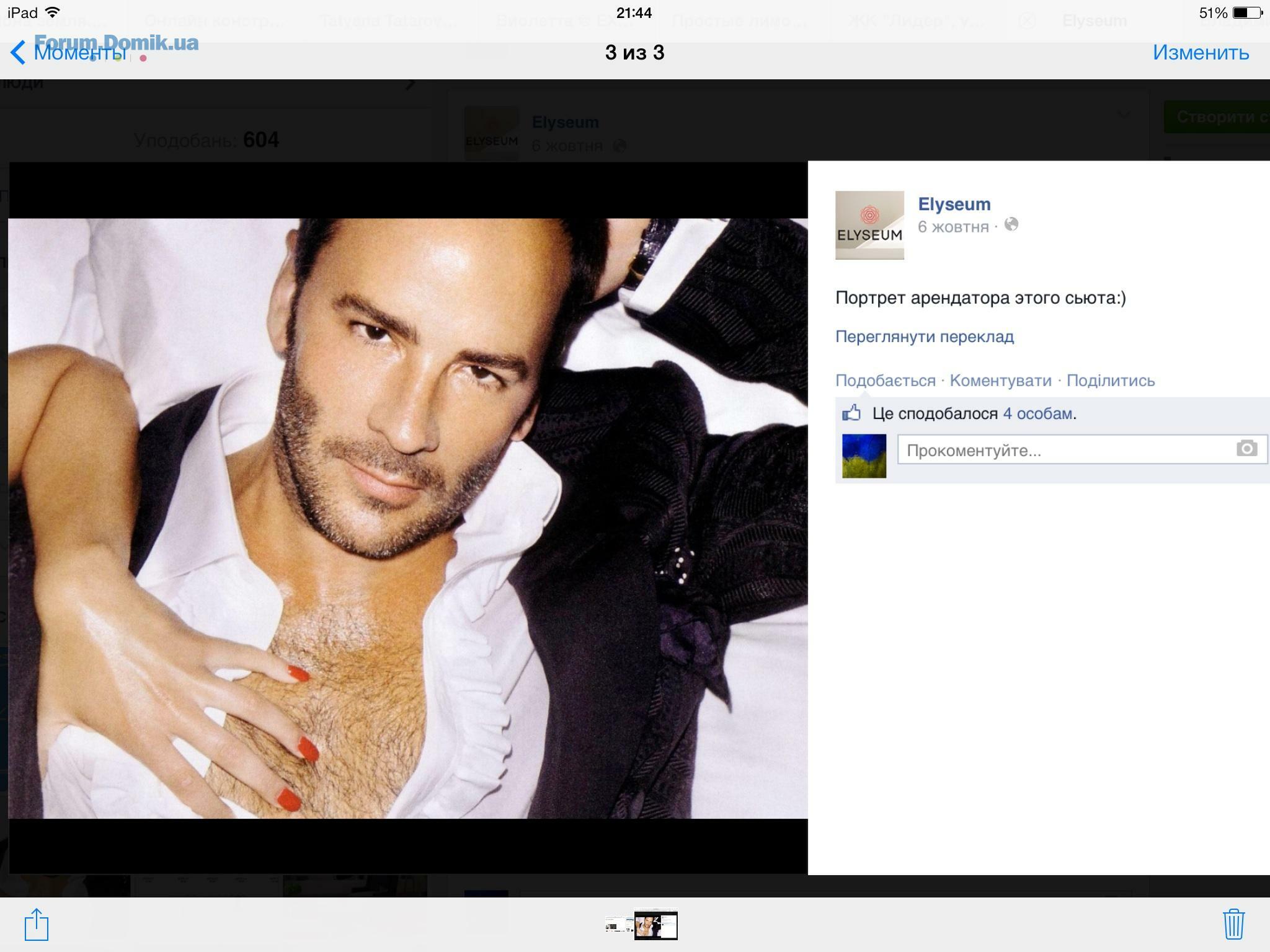Delete photo with the trash icon
Image resolution: width=1270 pixels, height=952 pixels.
1233,923
